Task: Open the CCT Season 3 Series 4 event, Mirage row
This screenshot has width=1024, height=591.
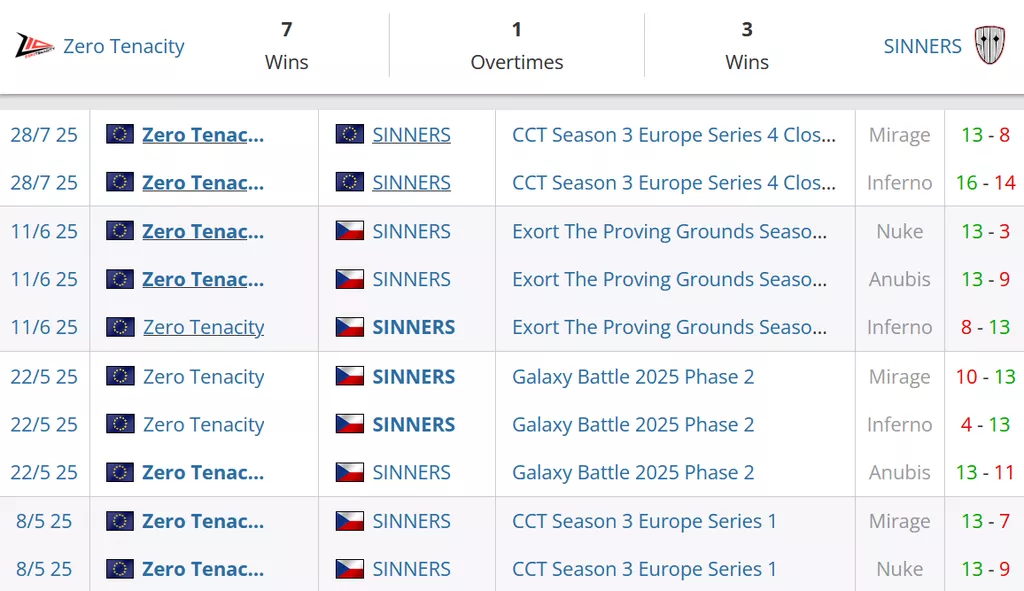Action: 673,135
